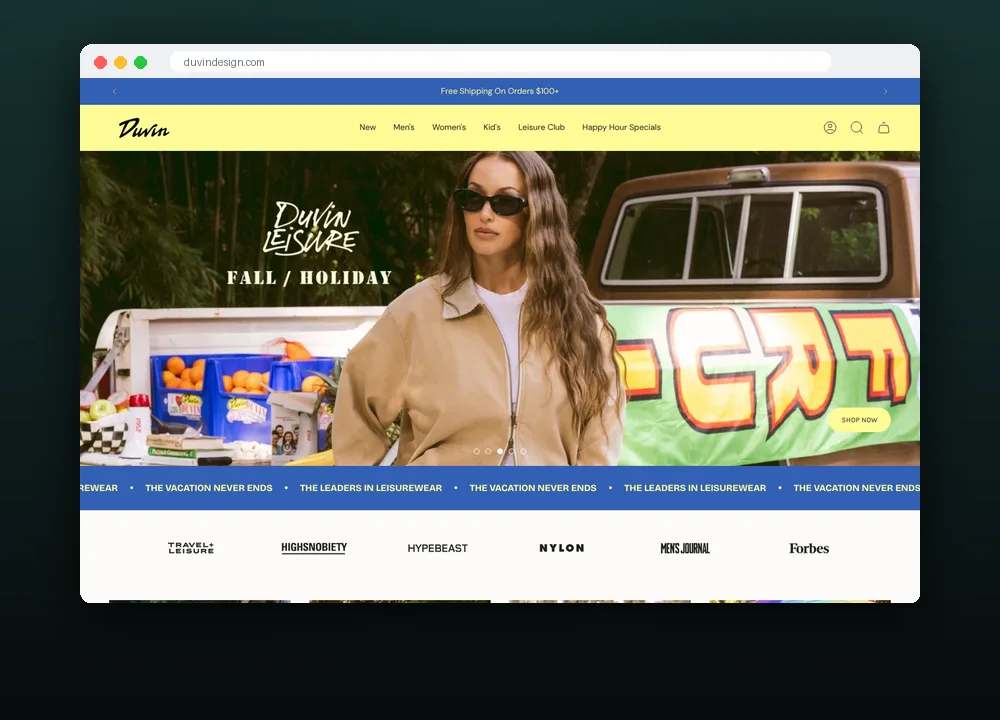Image resolution: width=1000 pixels, height=720 pixels.
Task: Select the first carousel slide dot
Action: point(476,451)
